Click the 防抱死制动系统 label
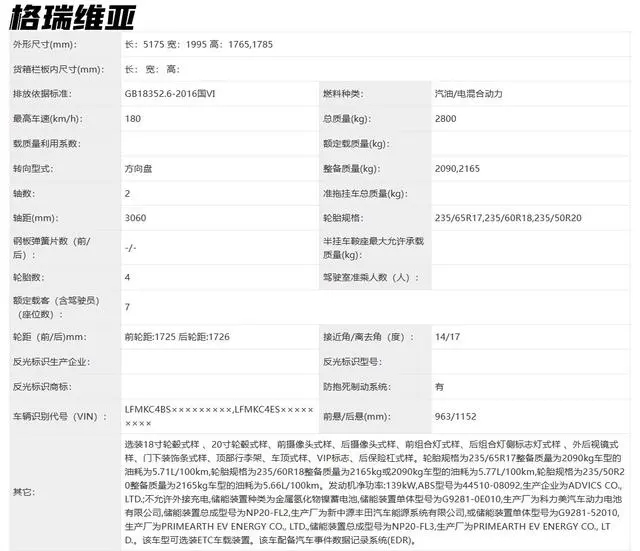The image size is (640, 551). 357,387
